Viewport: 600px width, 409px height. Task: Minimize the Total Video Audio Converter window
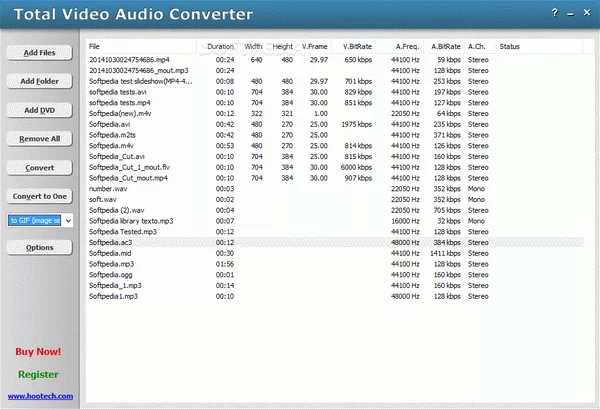pyautogui.click(x=571, y=14)
